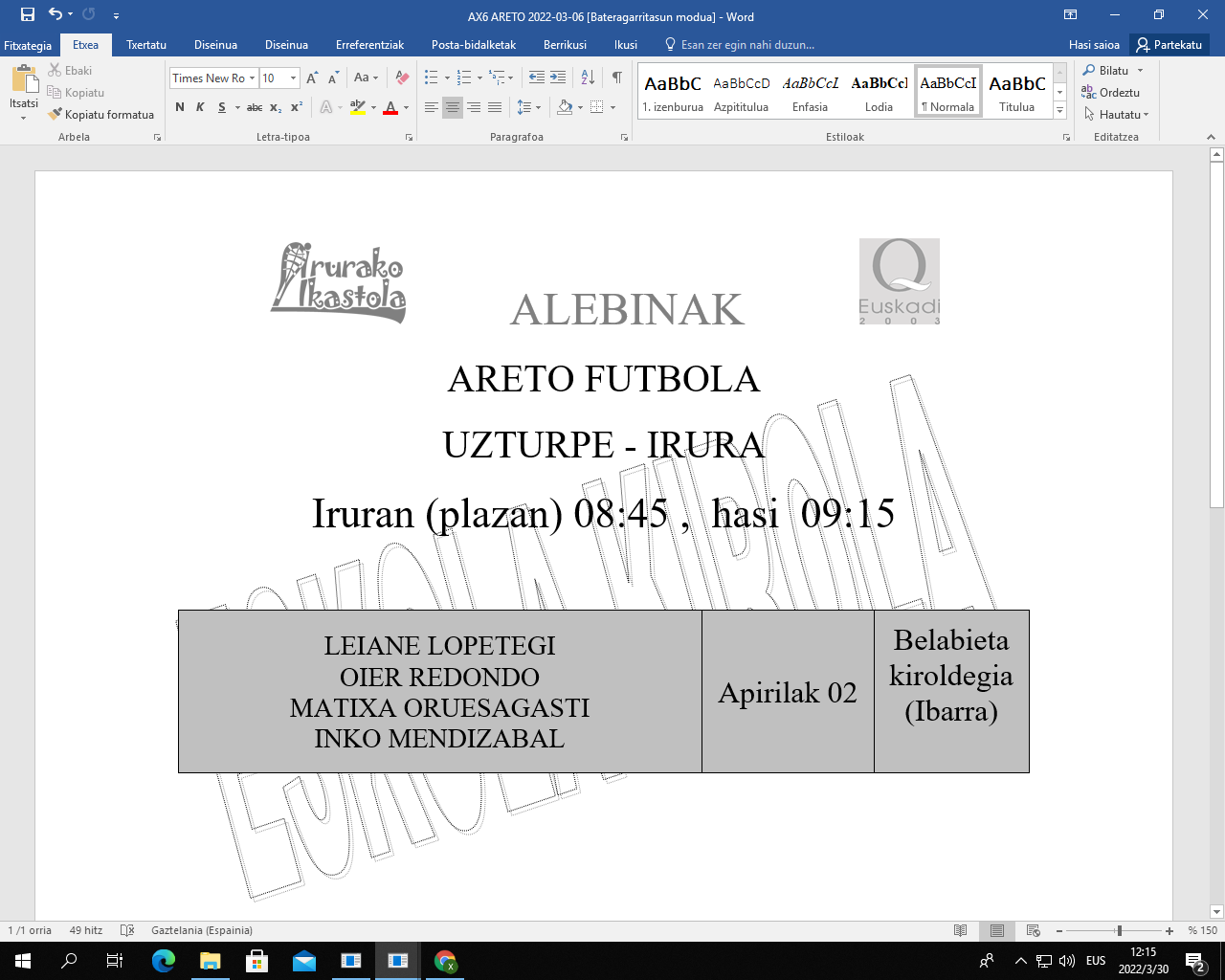Open Microsoft Edge from taskbar

pyautogui.click(x=164, y=961)
